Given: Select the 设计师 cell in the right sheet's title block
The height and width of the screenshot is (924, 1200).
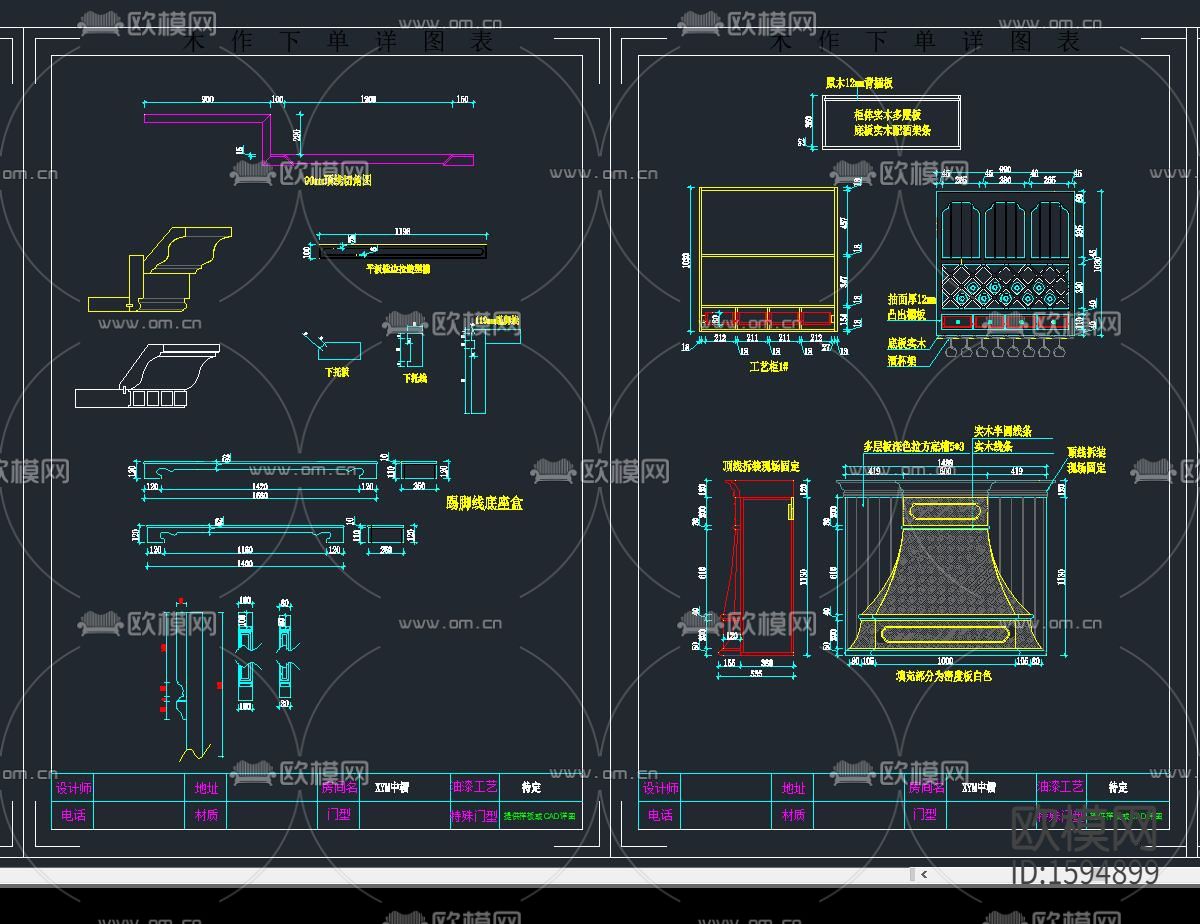Looking at the screenshot, I should click(x=660, y=788).
